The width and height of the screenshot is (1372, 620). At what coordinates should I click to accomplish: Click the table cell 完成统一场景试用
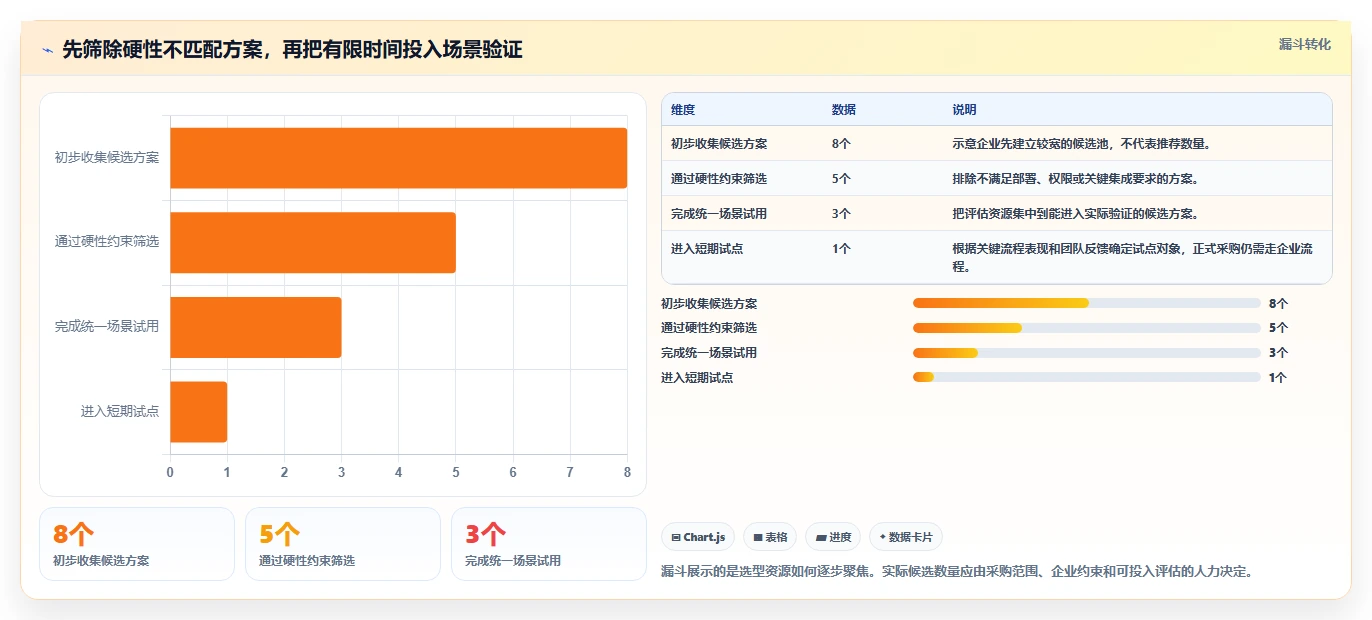pyautogui.click(x=719, y=214)
